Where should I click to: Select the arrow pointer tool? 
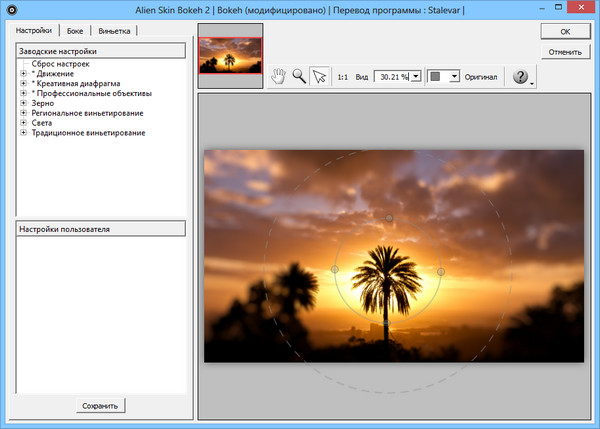(x=319, y=76)
